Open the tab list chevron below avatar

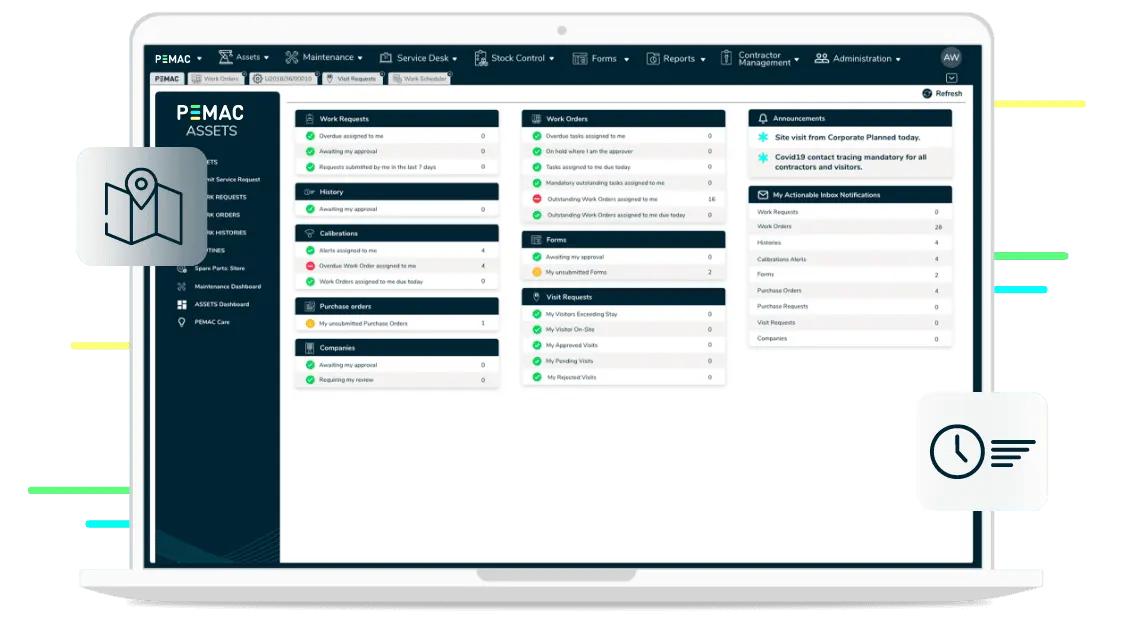click(951, 78)
